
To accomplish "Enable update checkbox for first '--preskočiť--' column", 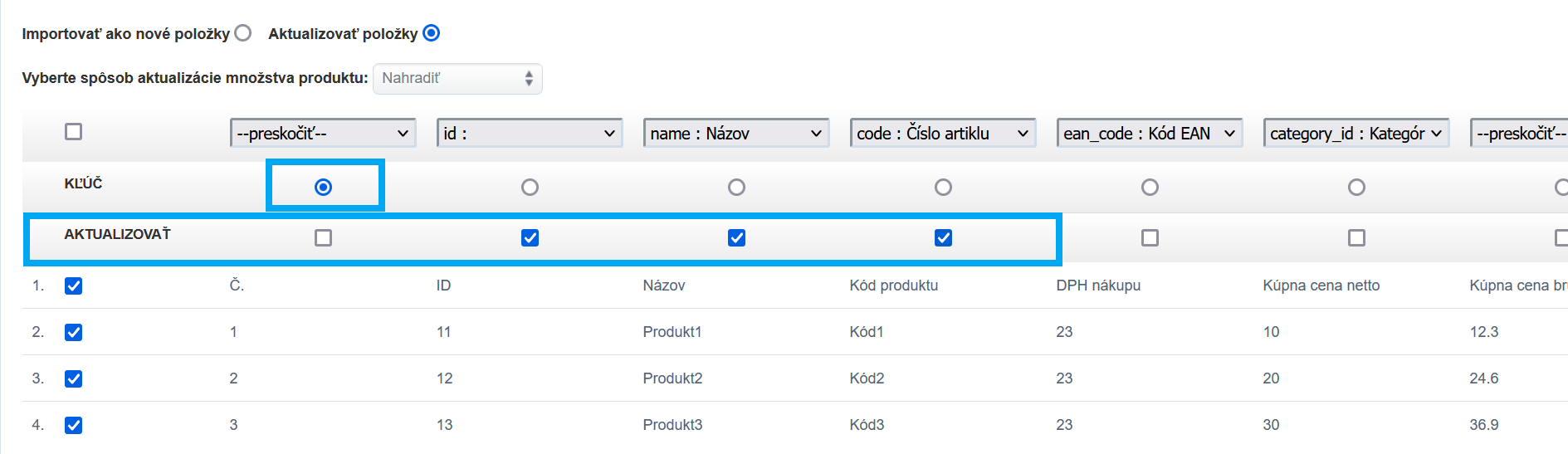I will [x=324, y=238].
